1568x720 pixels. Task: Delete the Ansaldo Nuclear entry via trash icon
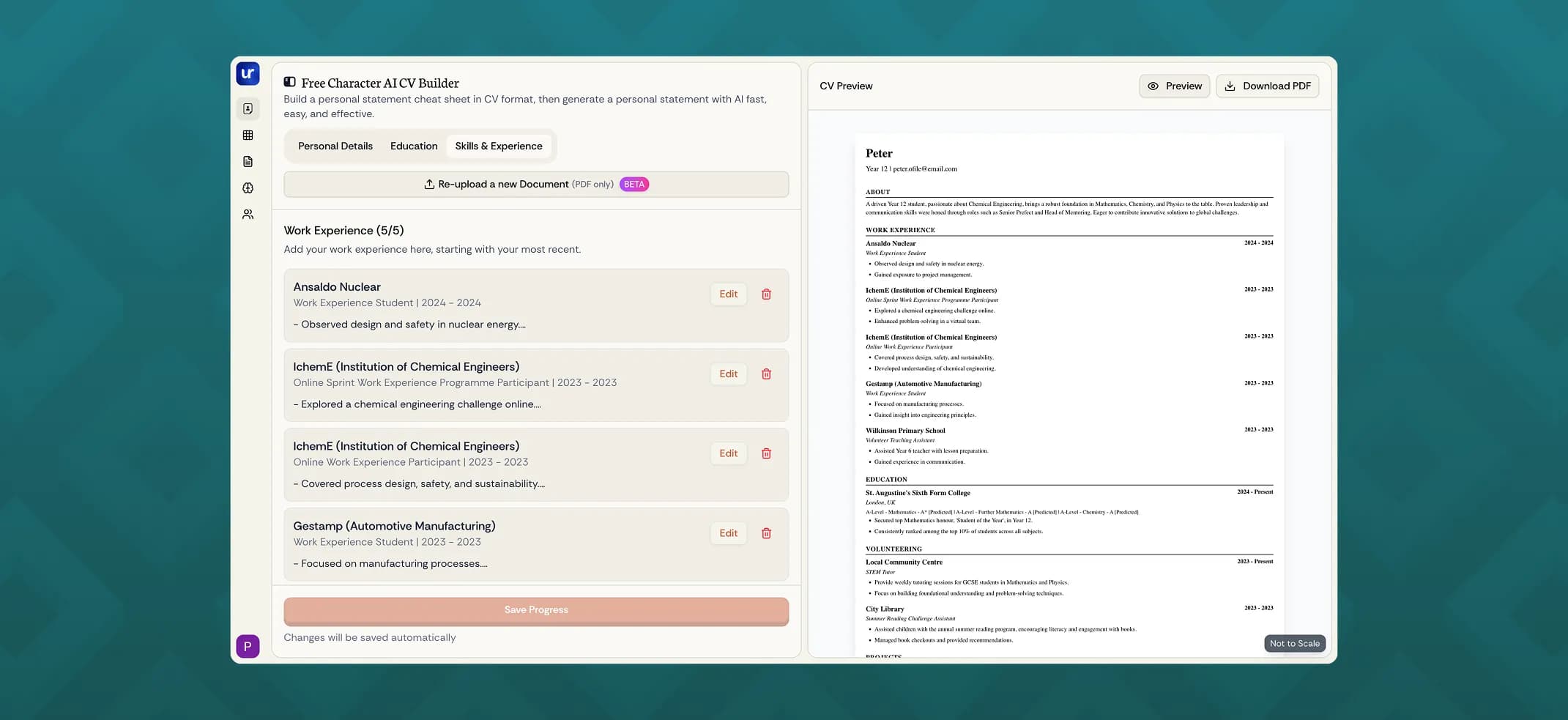(x=766, y=294)
